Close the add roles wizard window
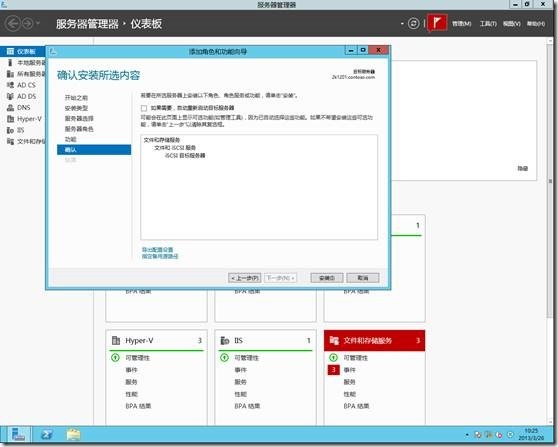Viewport: 558px width, 447px height. point(378,50)
